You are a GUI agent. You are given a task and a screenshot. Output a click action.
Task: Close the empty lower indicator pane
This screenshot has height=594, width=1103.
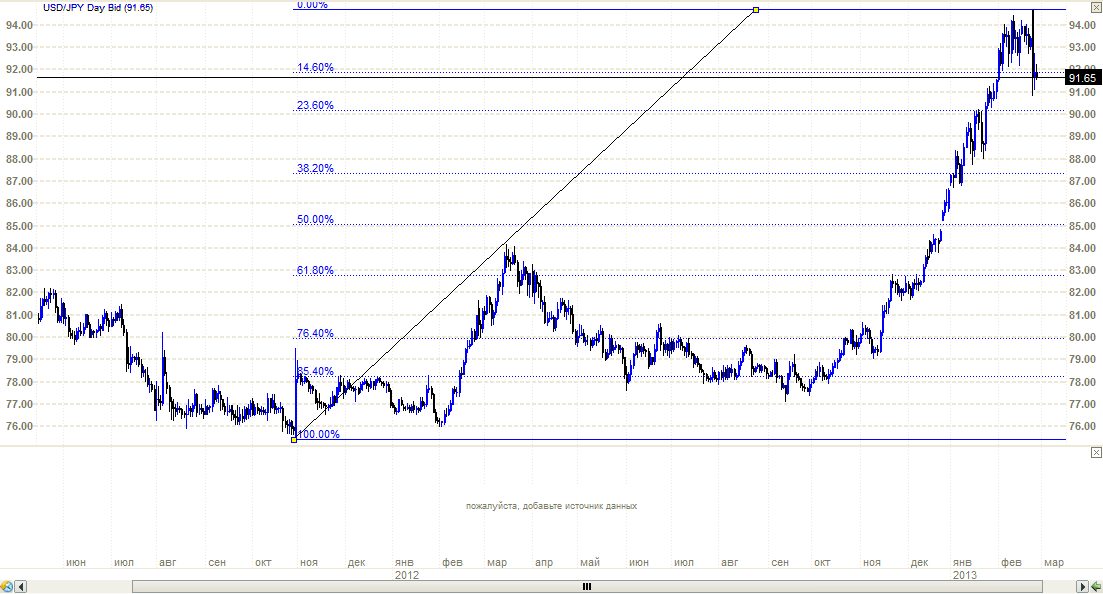[x=1096, y=453]
